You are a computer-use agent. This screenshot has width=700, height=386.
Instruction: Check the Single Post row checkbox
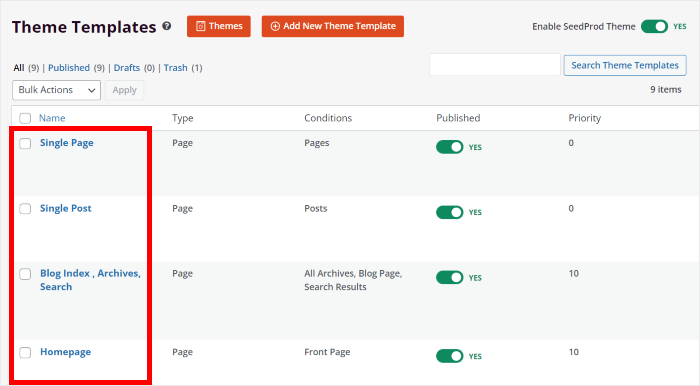[x=25, y=208]
